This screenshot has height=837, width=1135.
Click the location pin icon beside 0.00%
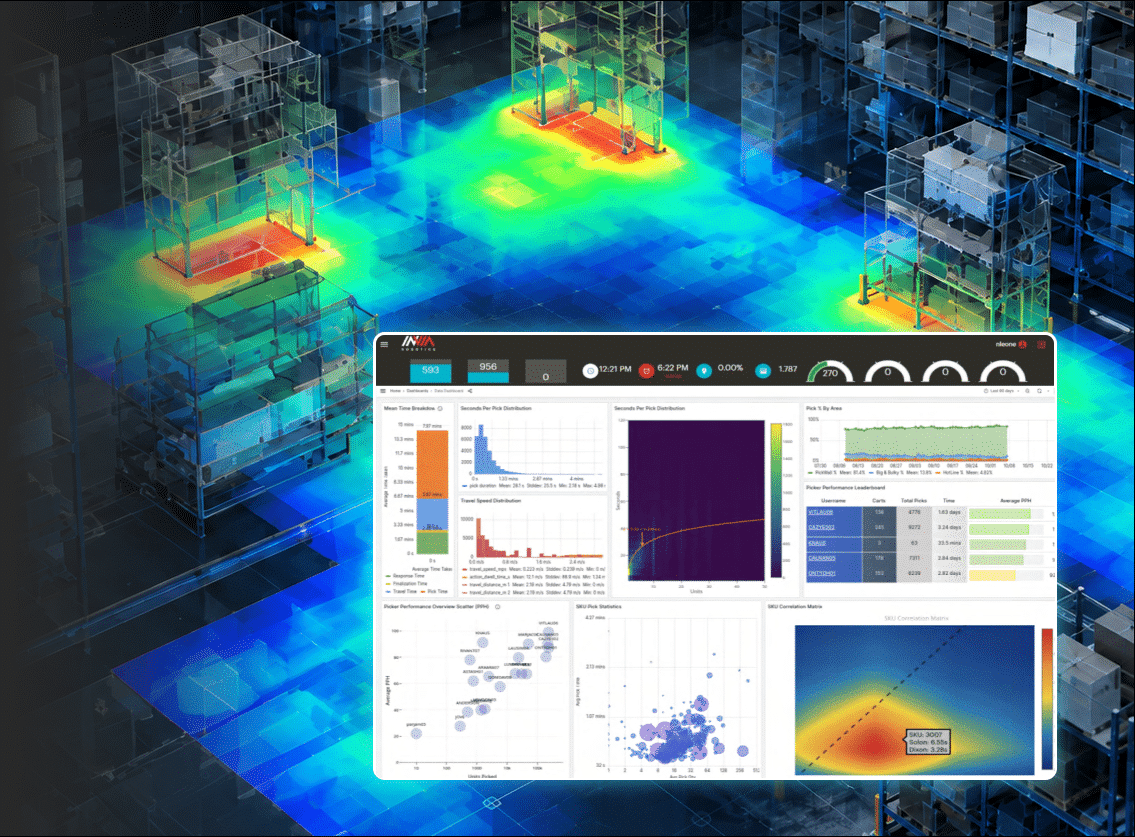(x=704, y=371)
